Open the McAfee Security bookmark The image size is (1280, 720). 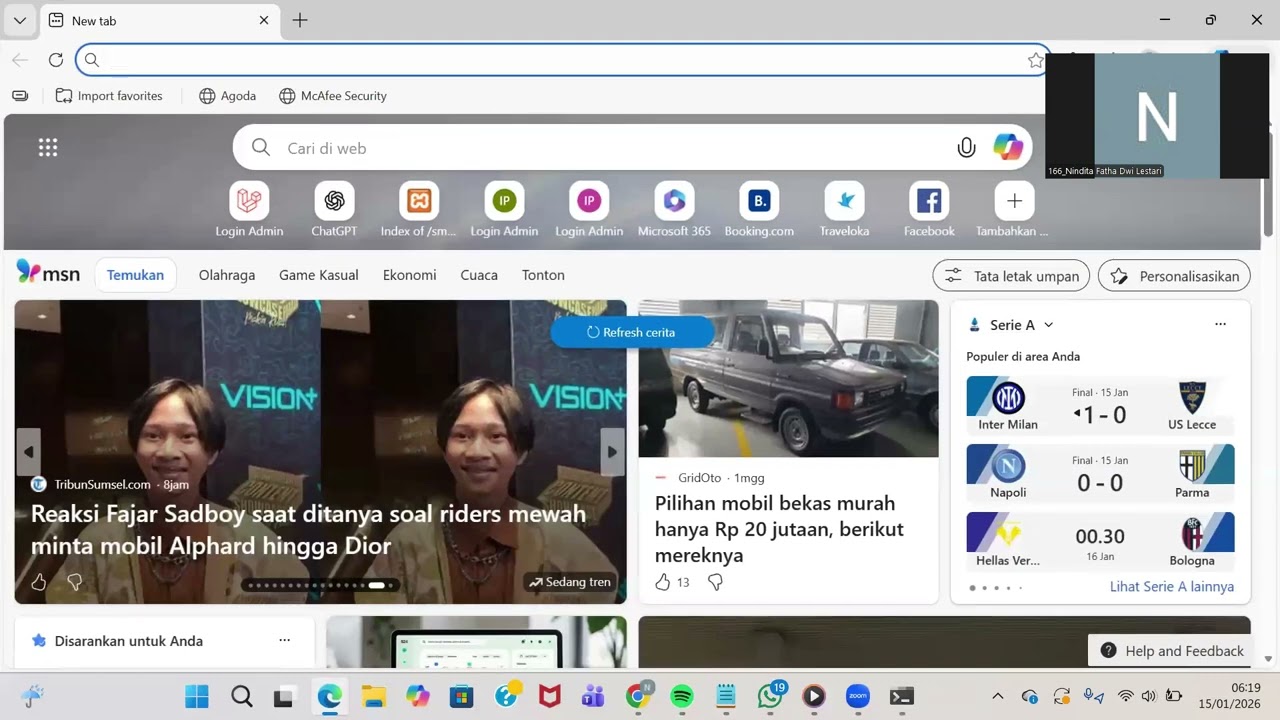[333, 96]
